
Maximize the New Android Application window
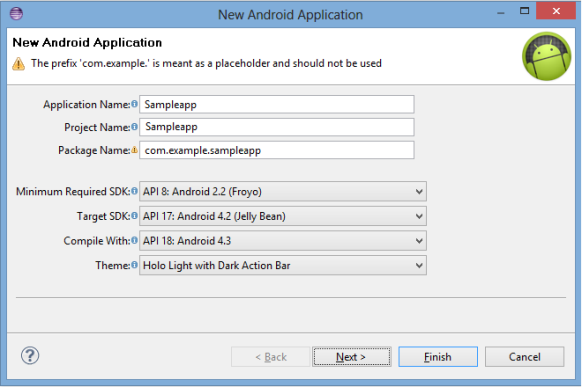tap(524, 11)
